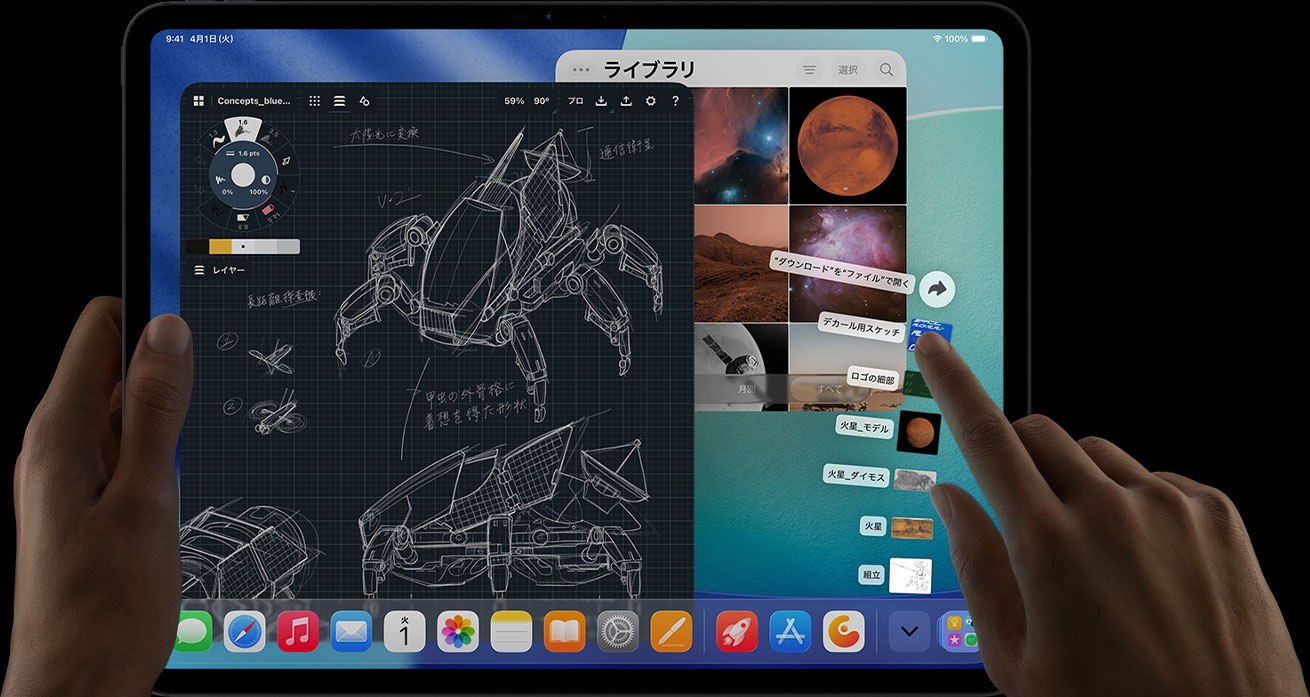Open the shapes and objects icon
Viewport: 1310px width, 697px height.
(364, 101)
